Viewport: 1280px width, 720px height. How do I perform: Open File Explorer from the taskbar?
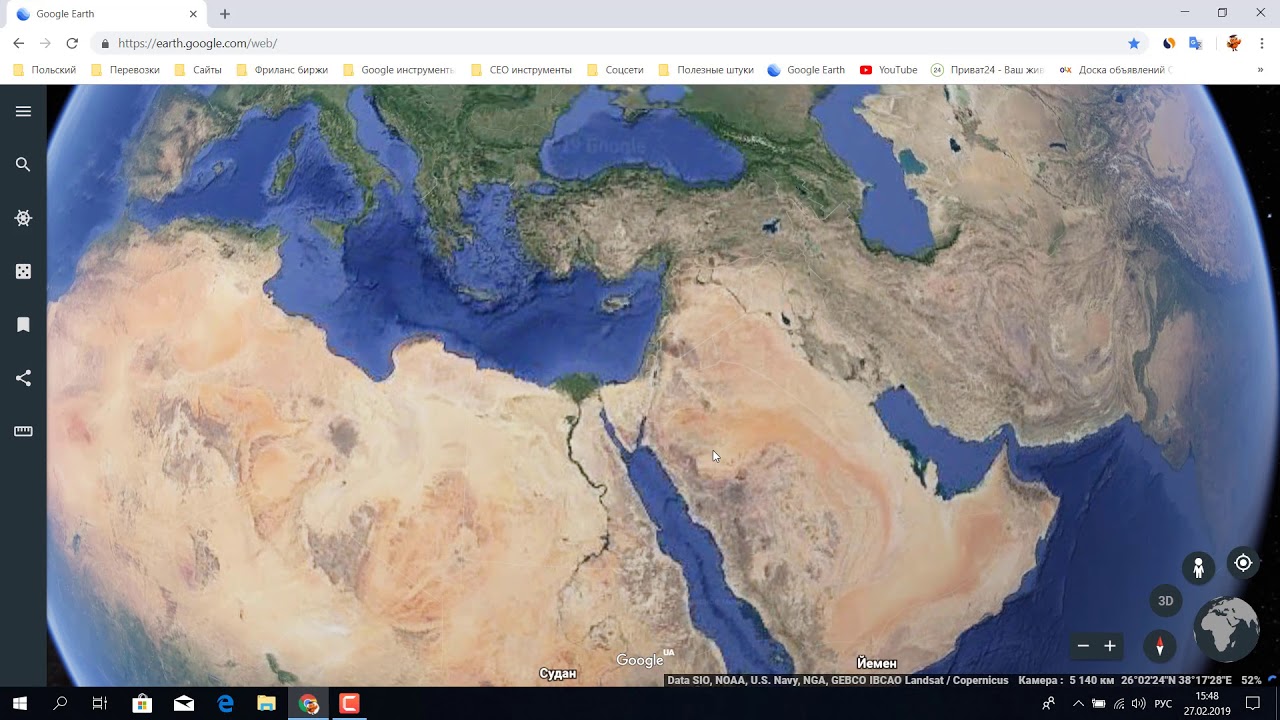click(x=266, y=704)
